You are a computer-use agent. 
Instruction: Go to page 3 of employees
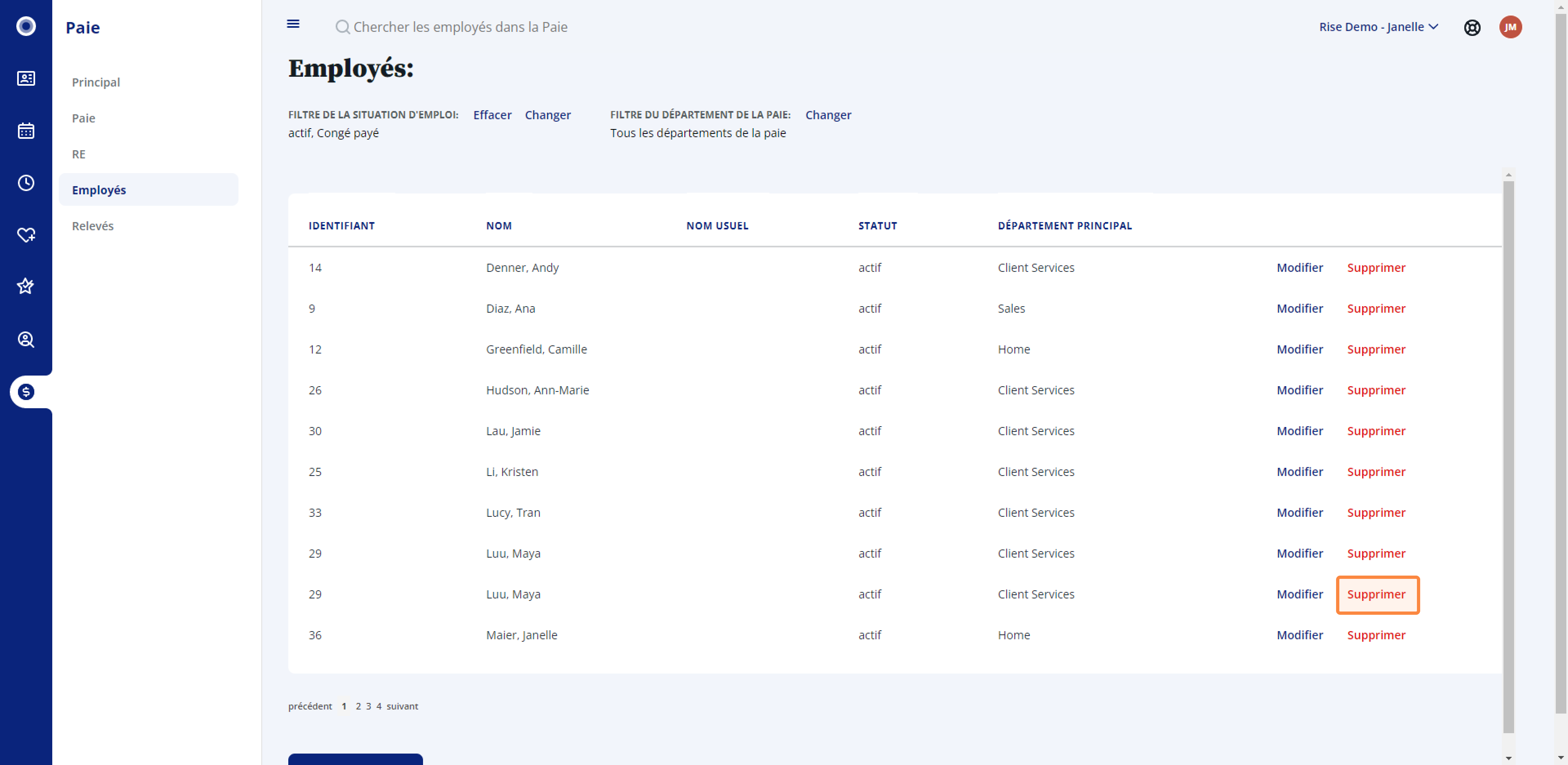click(x=368, y=706)
